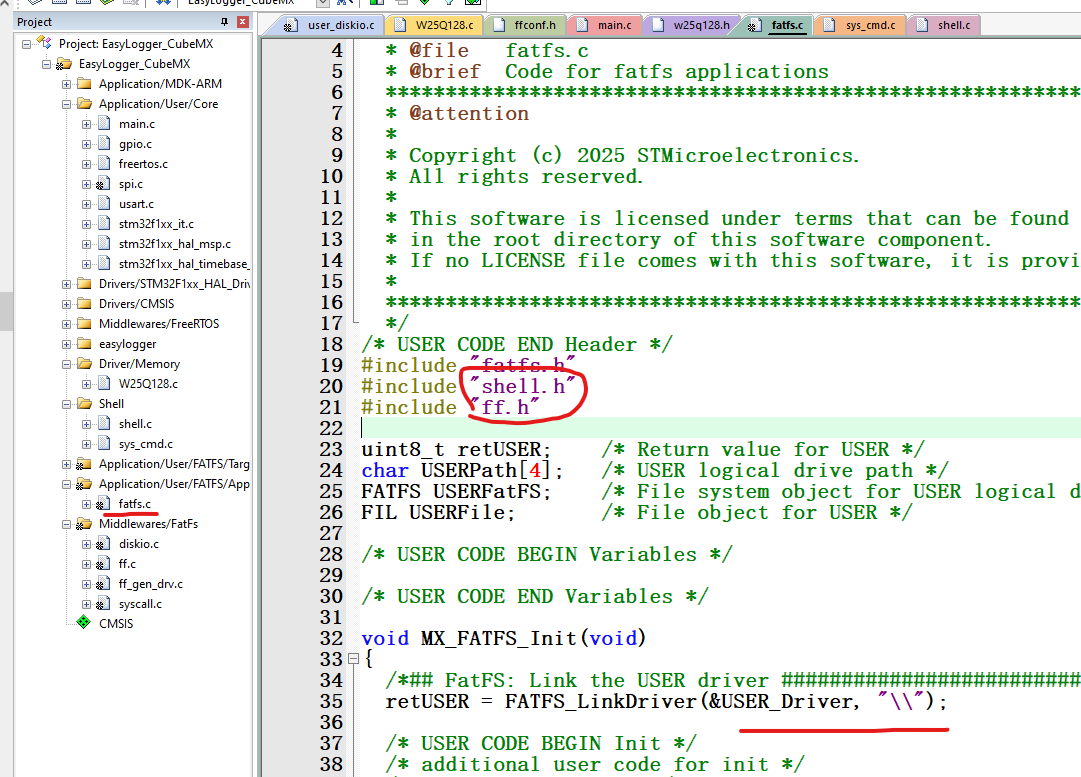Expand main.c include dependencies
Screen dimensions: 1081x777
[x=86, y=124]
